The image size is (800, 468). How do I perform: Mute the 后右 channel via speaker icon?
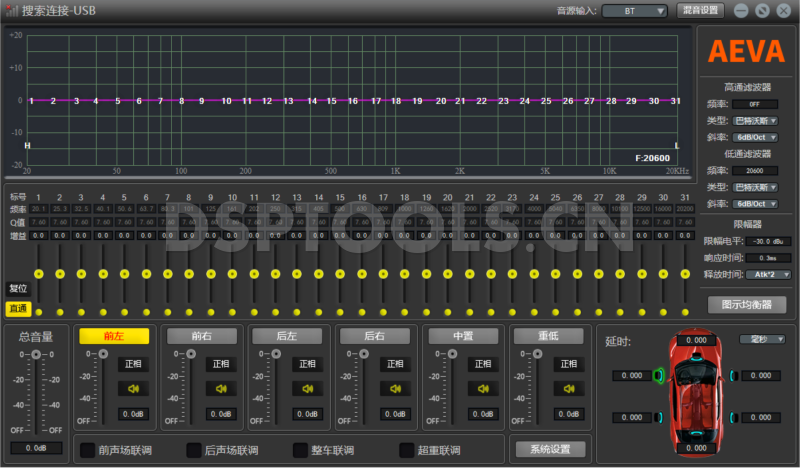point(394,389)
